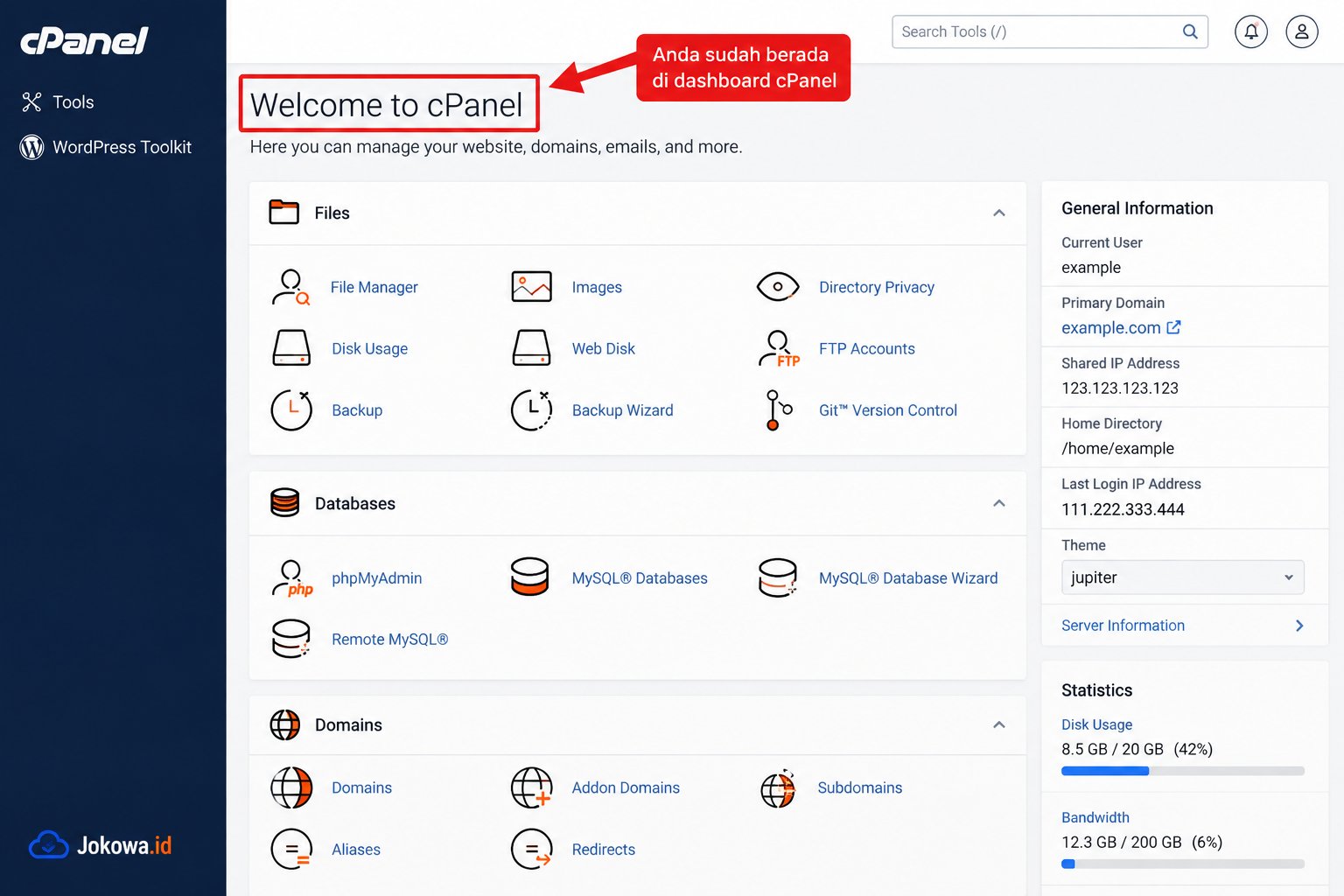The height and width of the screenshot is (896, 1344).
Task: Open the Aliases link
Action: click(x=356, y=850)
